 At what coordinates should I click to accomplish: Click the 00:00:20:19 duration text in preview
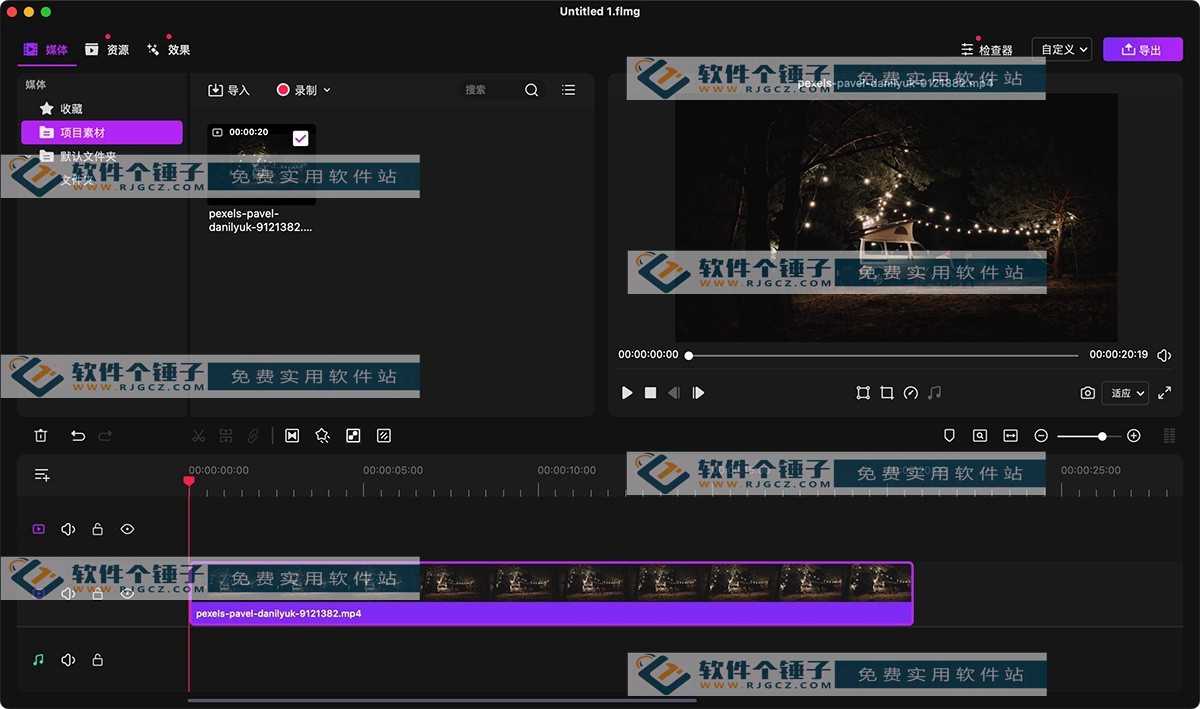(x=1118, y=355)
